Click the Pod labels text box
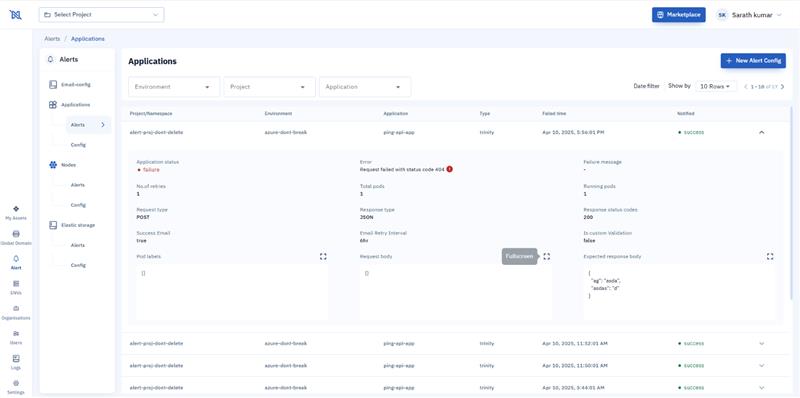 pos(232,292)
